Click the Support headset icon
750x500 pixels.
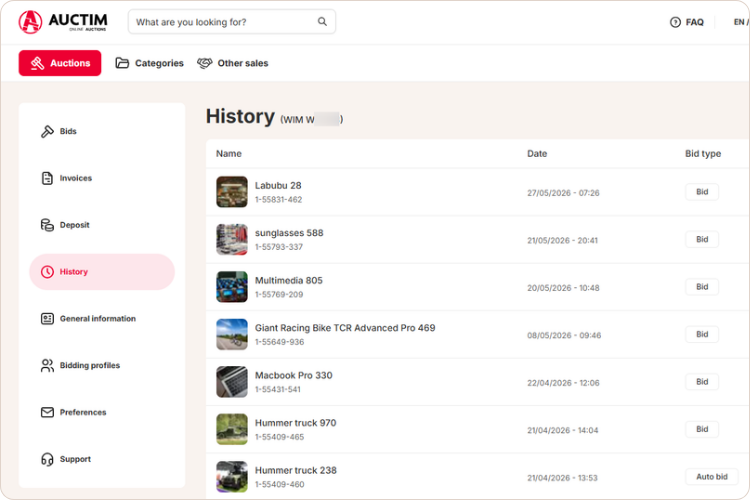pos(47,459)
